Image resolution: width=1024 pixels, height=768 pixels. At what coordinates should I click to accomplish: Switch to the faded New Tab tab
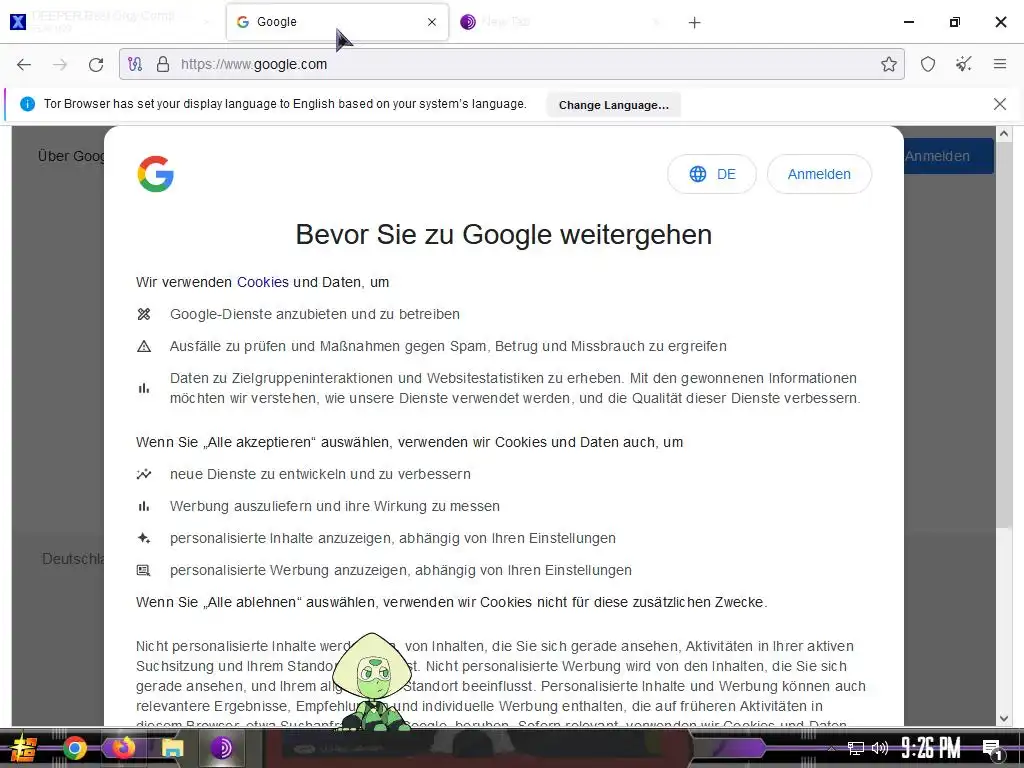[563, 22]
